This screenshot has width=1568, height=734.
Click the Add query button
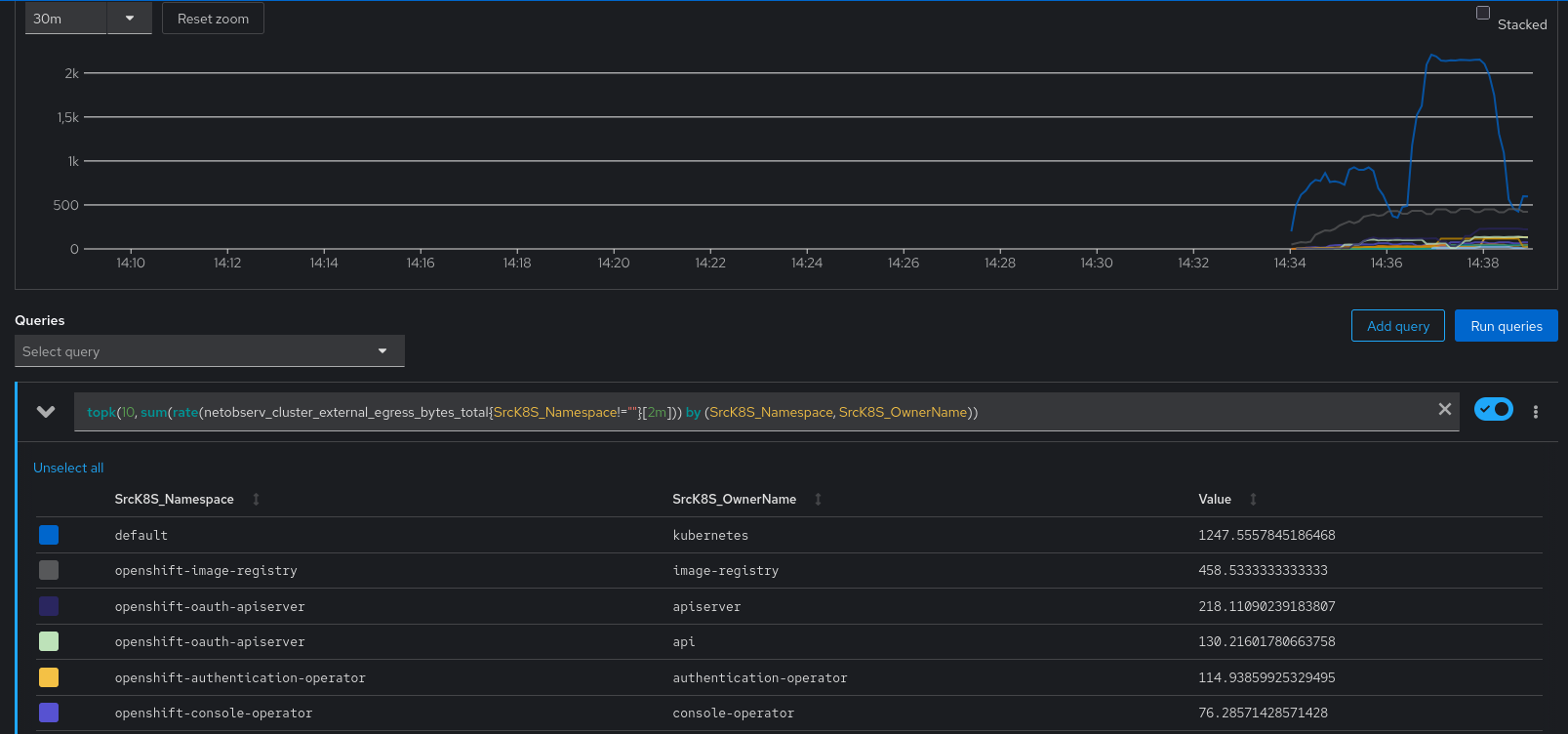tap(1397, 326)
